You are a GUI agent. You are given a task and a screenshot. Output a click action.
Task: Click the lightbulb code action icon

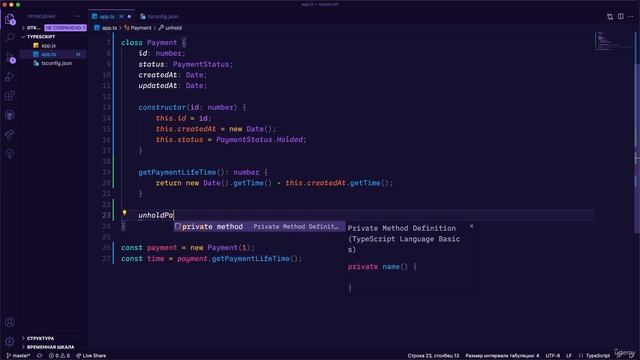pos(124,213)
